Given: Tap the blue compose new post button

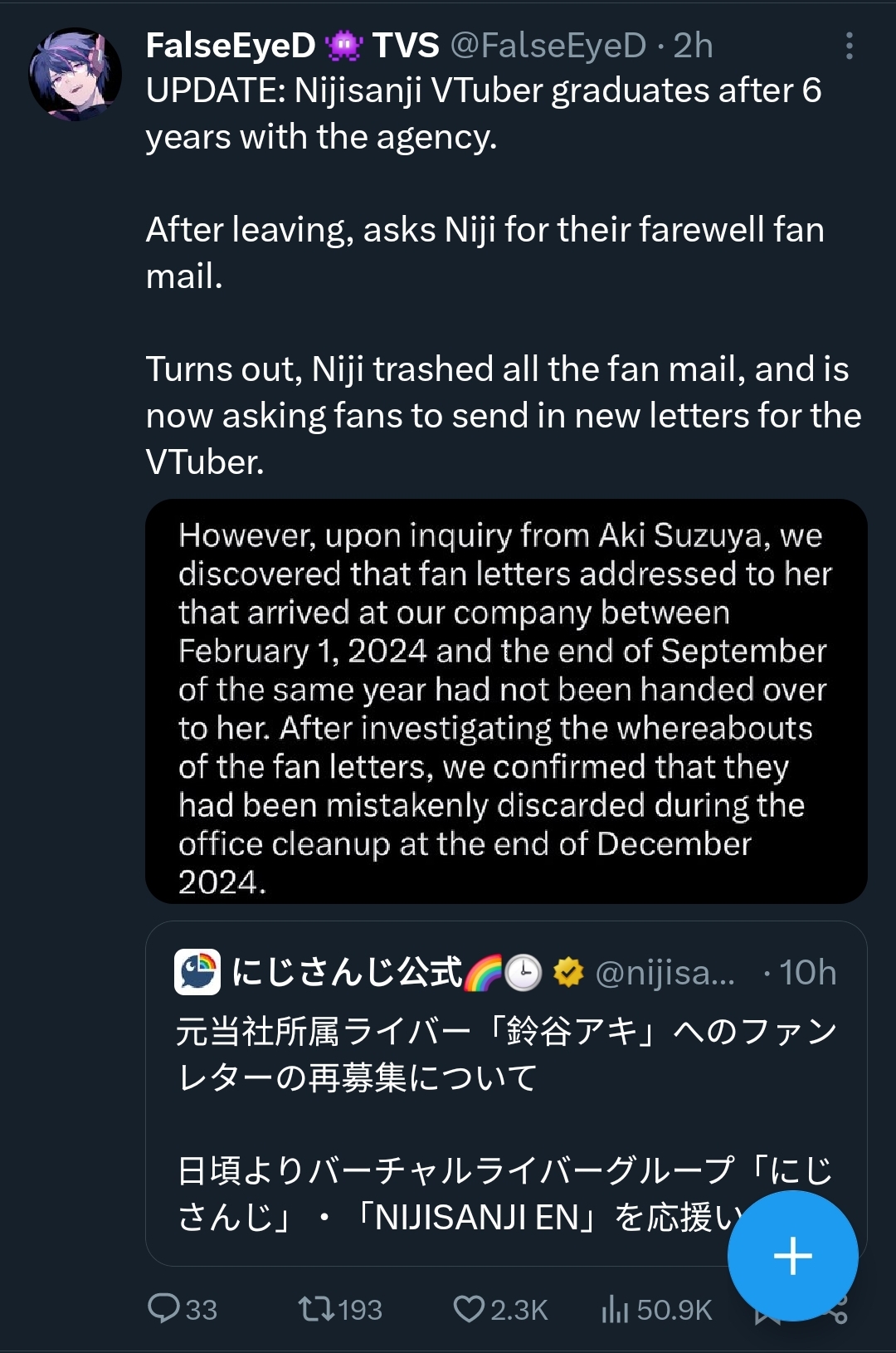Looking at the screenshot, I should point(792,1255).
